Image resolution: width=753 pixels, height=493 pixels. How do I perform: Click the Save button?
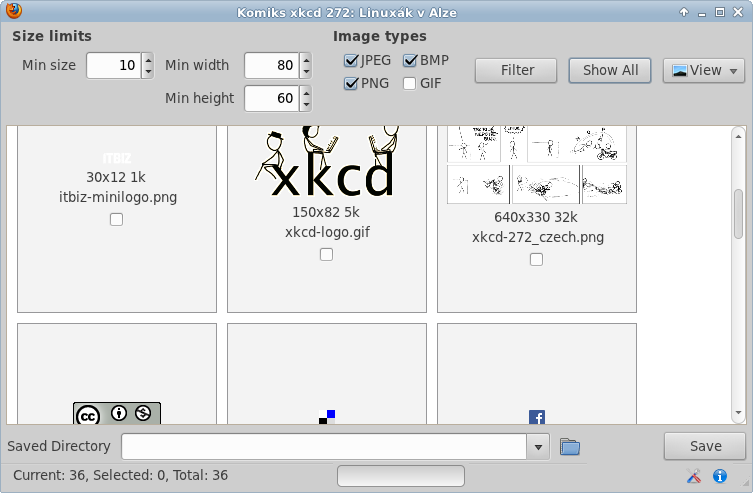[705, 446]
